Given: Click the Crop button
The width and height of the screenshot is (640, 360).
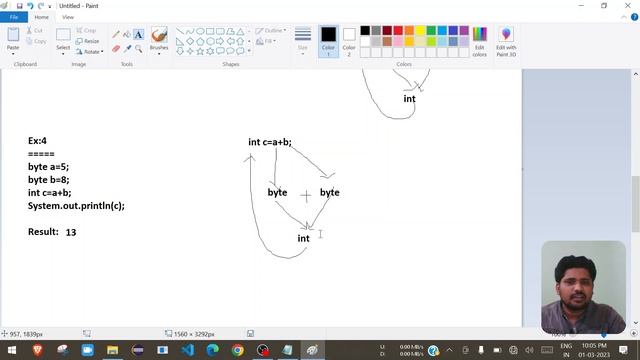Looking at the screenshot, I should (x=86, y=31).
